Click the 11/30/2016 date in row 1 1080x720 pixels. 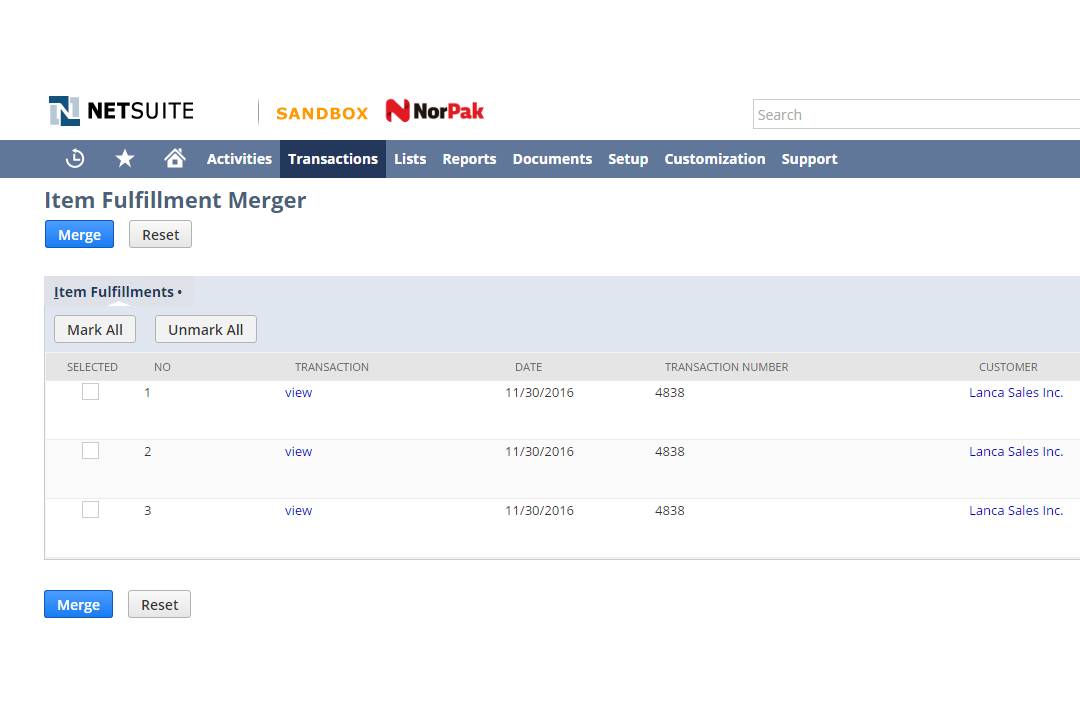click(539, 393)
